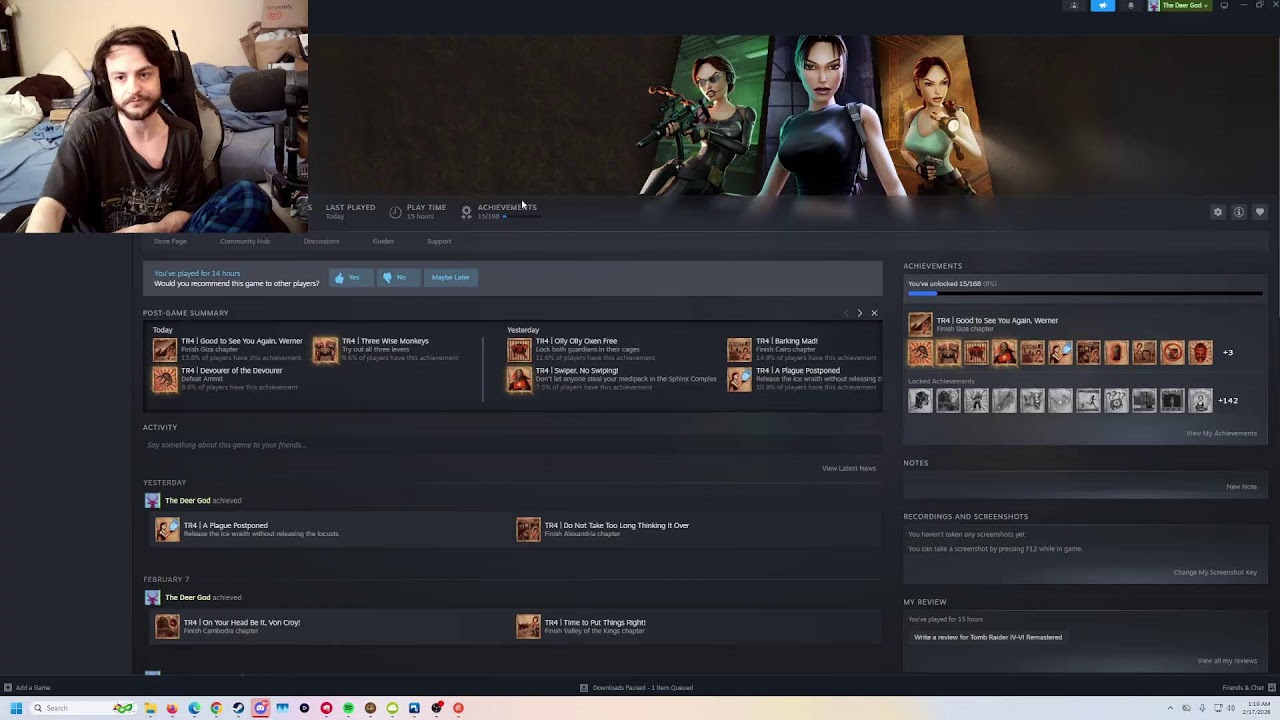Open the friends icon in Steam header
This screenshot has width=1280, height=720.
click(x=1075, y=5)
